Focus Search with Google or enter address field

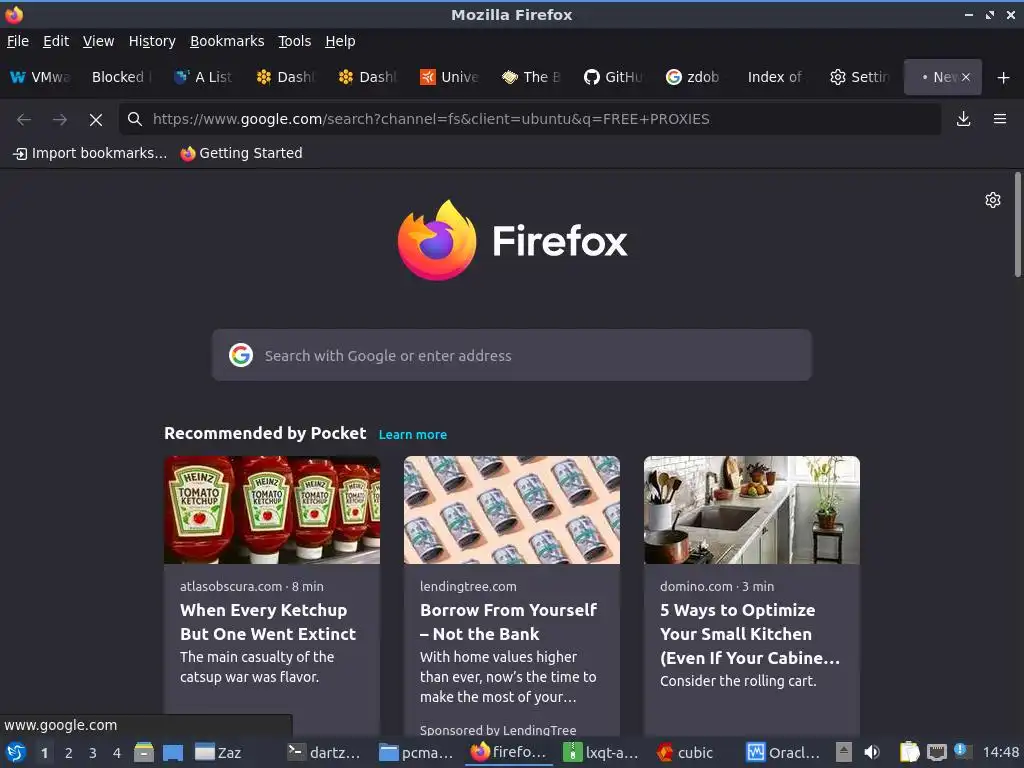pyautogui.click(x=511, y=355)
